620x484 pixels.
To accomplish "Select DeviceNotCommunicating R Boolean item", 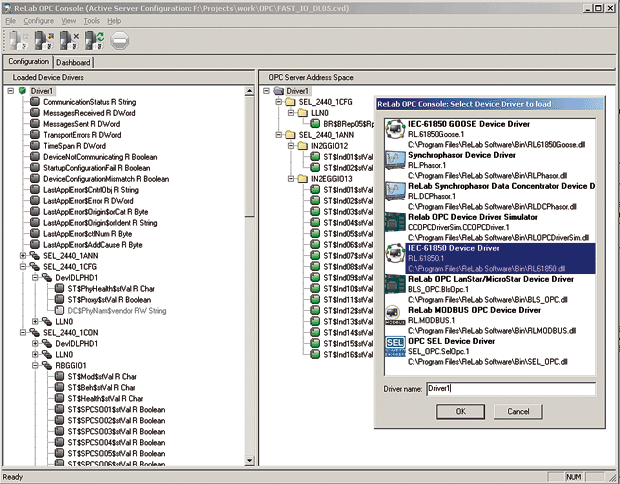I will (x=100, y=157).
